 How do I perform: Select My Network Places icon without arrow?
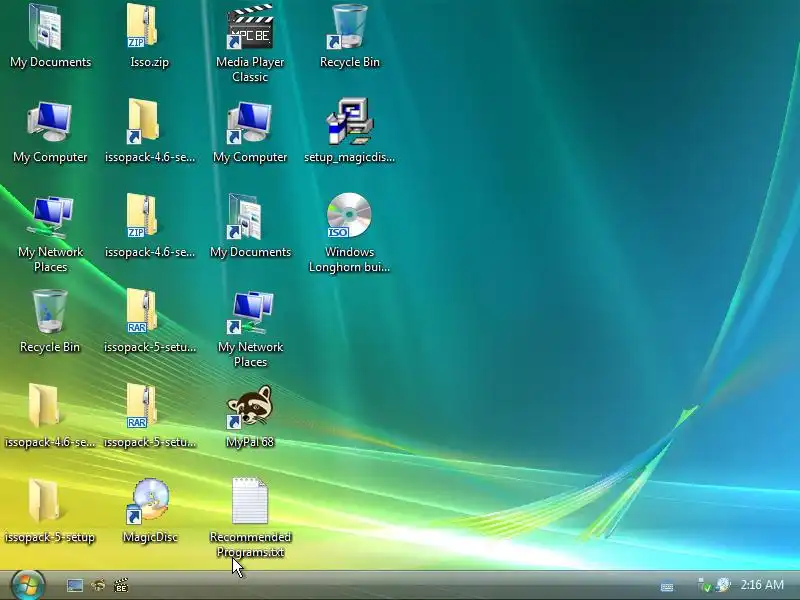click(x=51, y=216)
